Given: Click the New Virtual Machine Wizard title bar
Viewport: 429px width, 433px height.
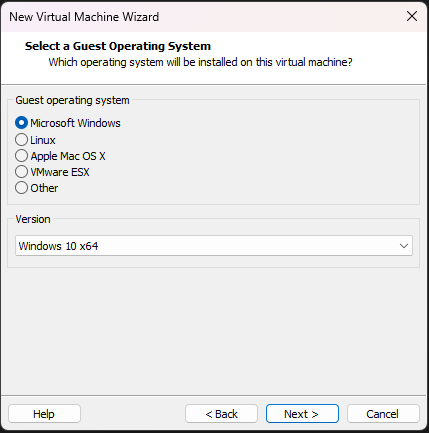Looking at the screenshot, I should (x=200, y=16).
